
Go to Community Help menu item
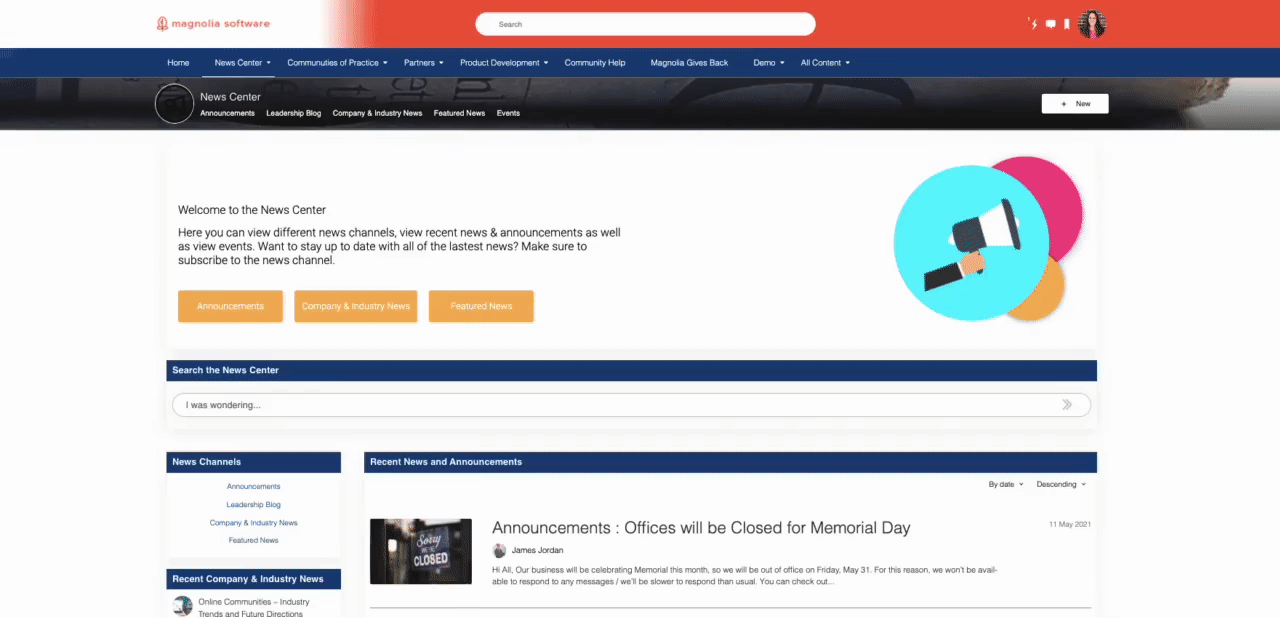[x=595, y=63]
